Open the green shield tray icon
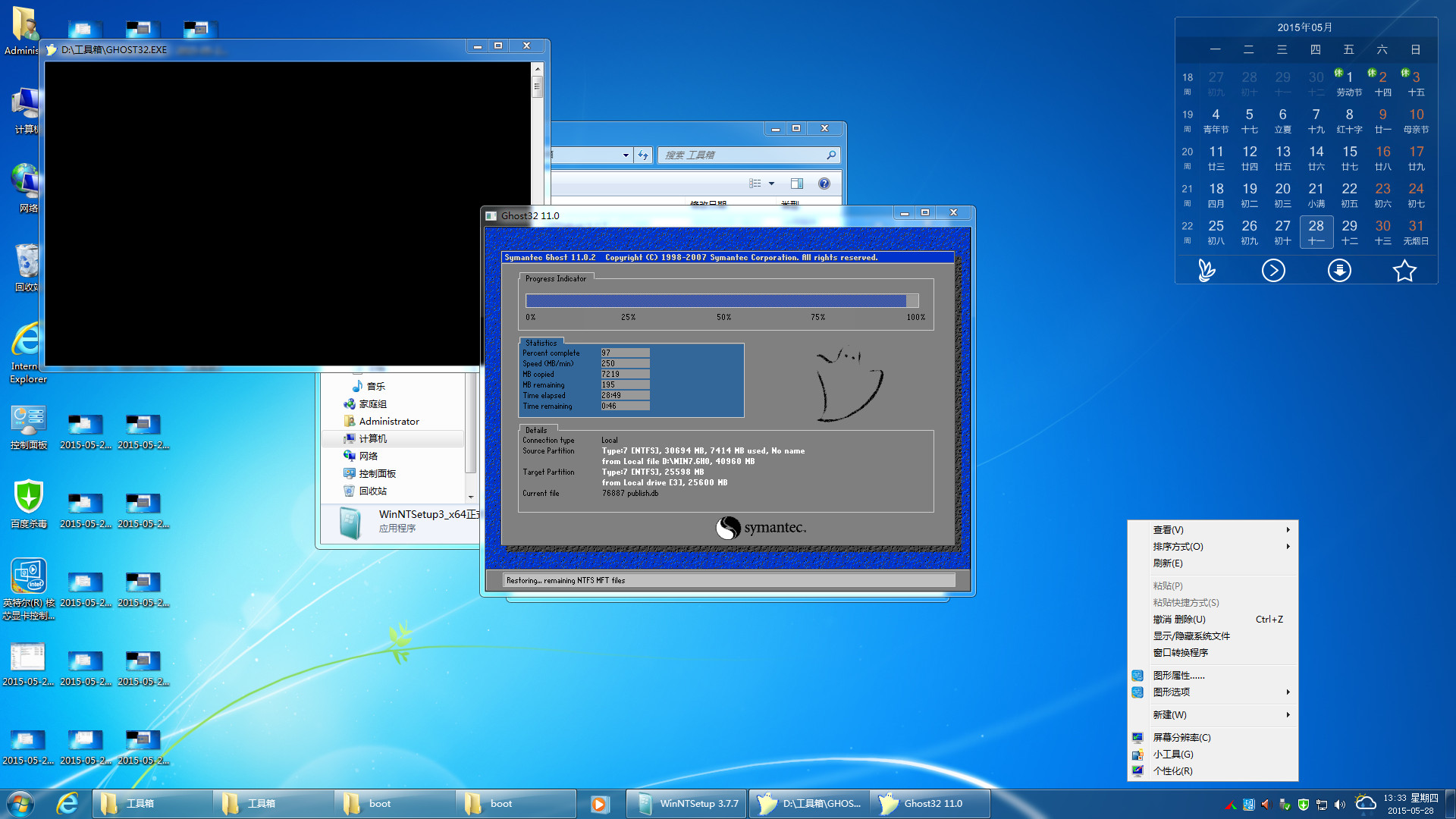 [x=1304, y=805]
